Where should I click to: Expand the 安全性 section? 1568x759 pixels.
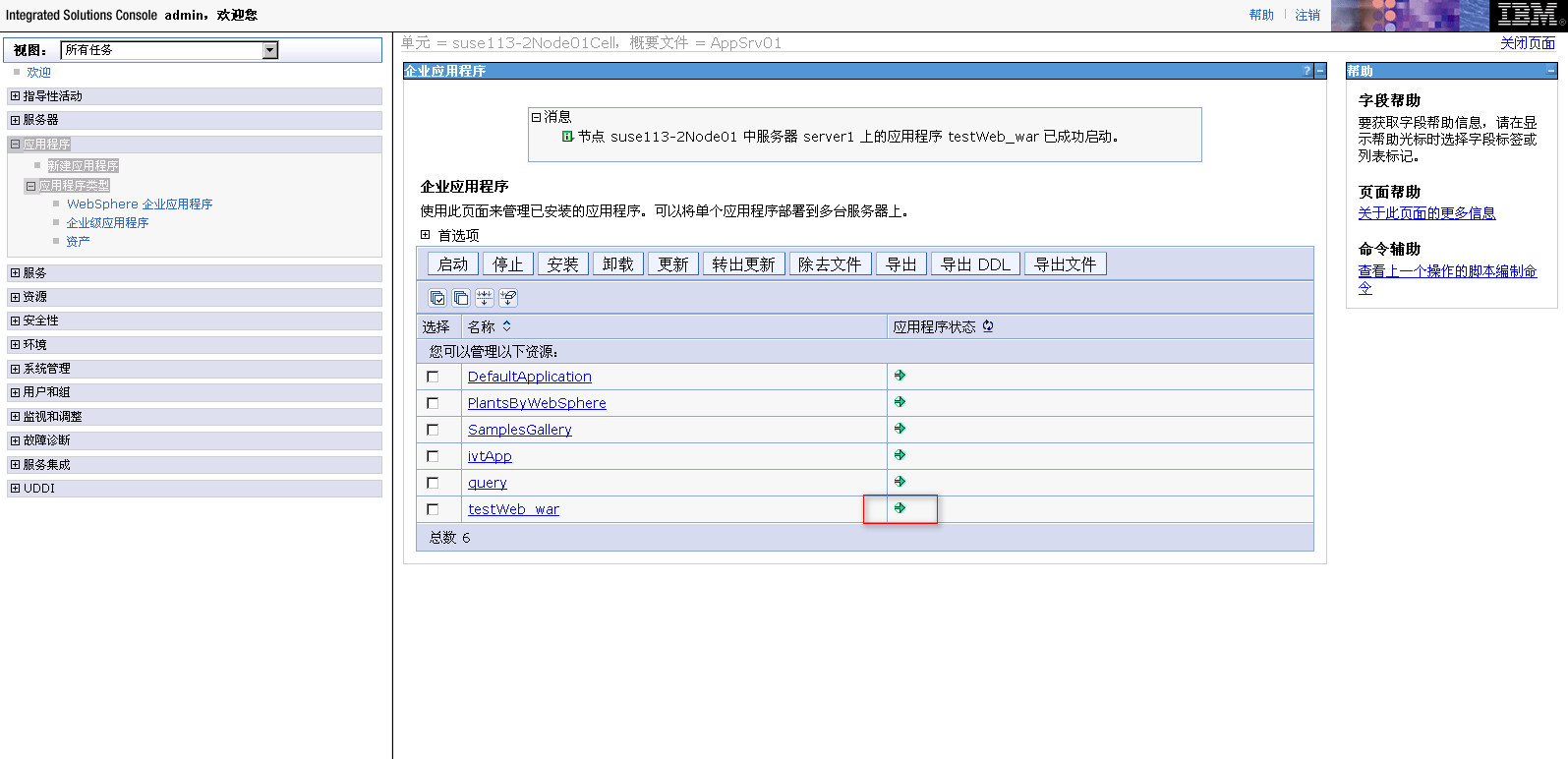coord(15,321)
